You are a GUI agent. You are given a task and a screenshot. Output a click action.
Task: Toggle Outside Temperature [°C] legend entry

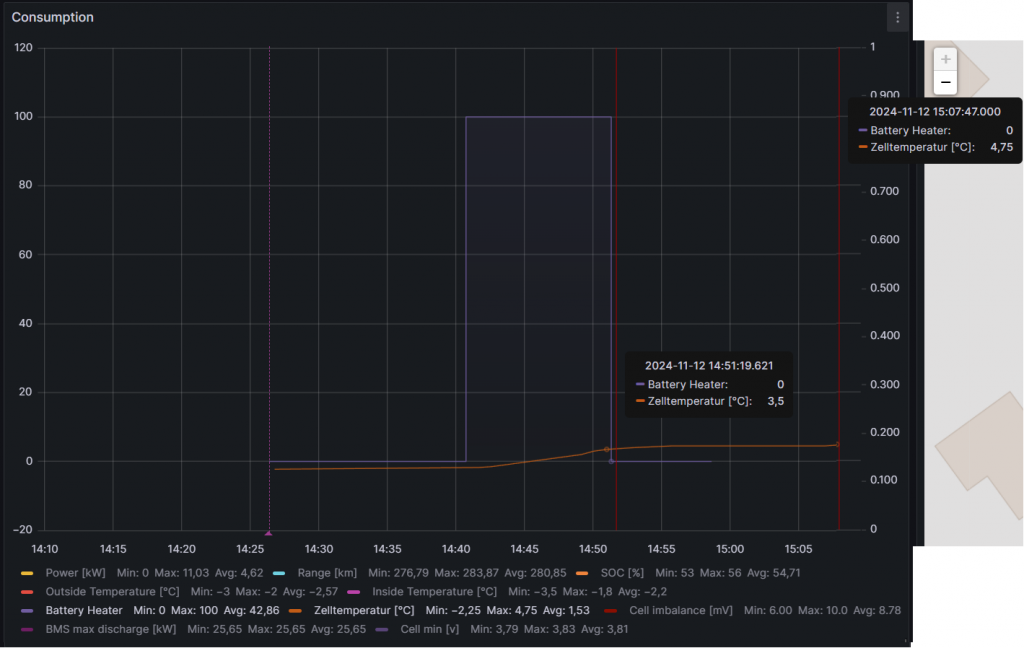tap(112, 591)
